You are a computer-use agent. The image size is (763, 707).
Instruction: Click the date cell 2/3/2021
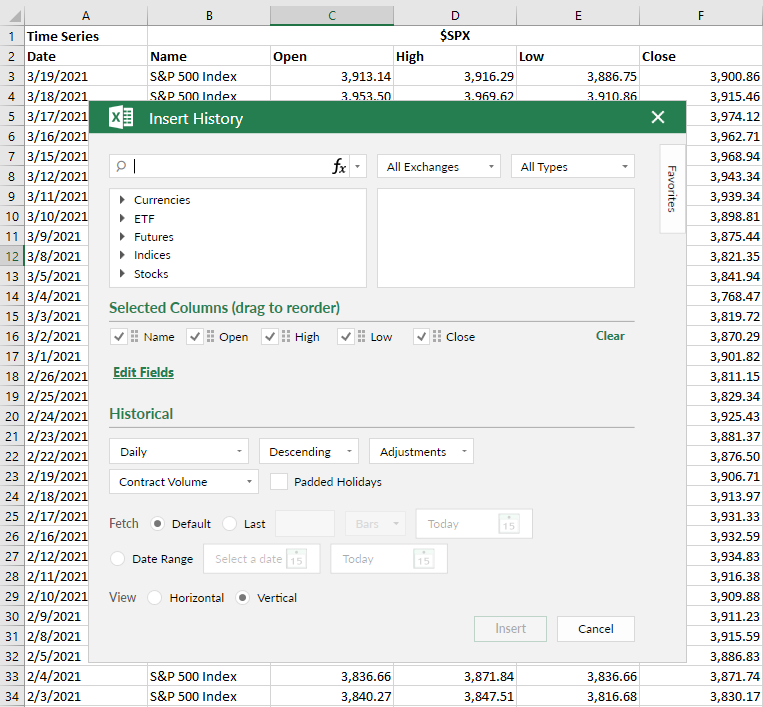[86, 696]
